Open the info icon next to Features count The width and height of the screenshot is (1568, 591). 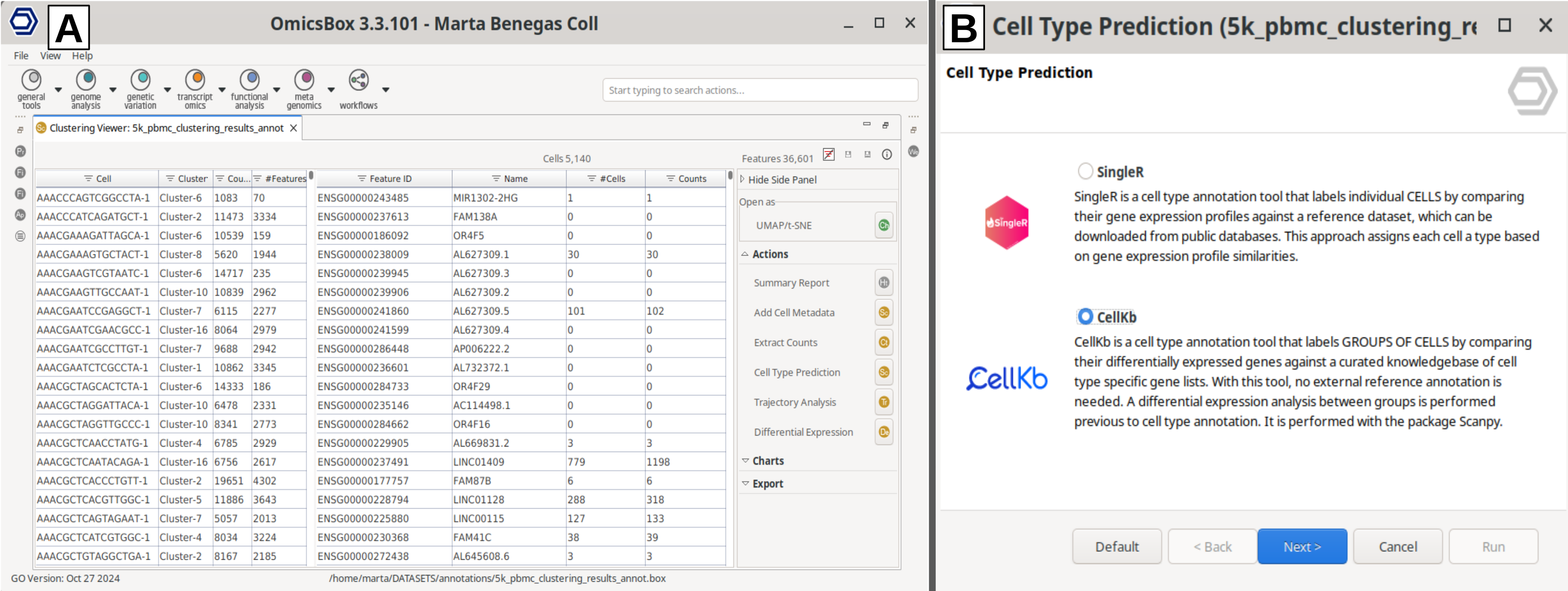tap(887, 155)
